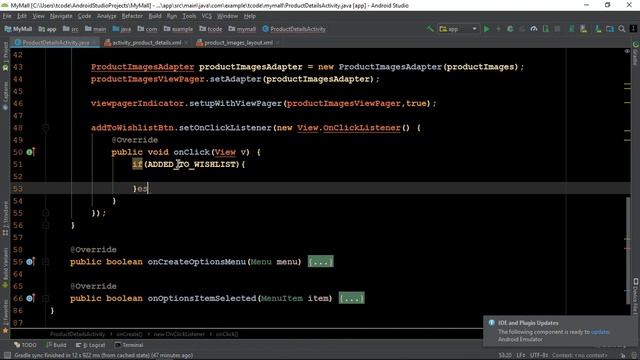The width and height of the screenshot is (640, 360).
Task: Run the app with the green play button
Action: pyautogui.click(x=487, y=29)
